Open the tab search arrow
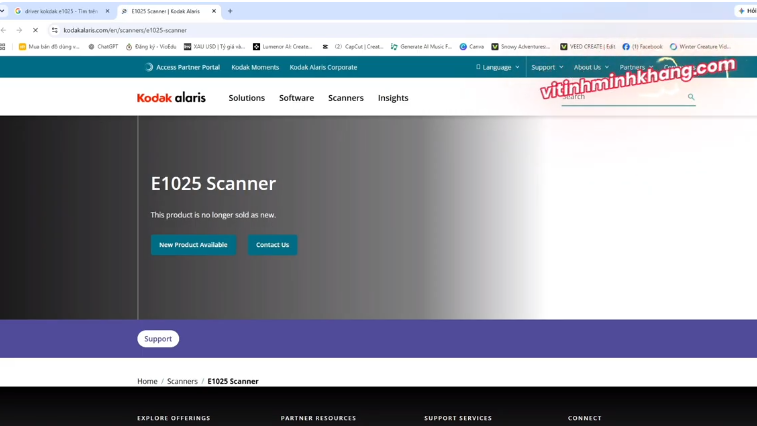This screenshot has width=757, height=426. coord(2,11)
